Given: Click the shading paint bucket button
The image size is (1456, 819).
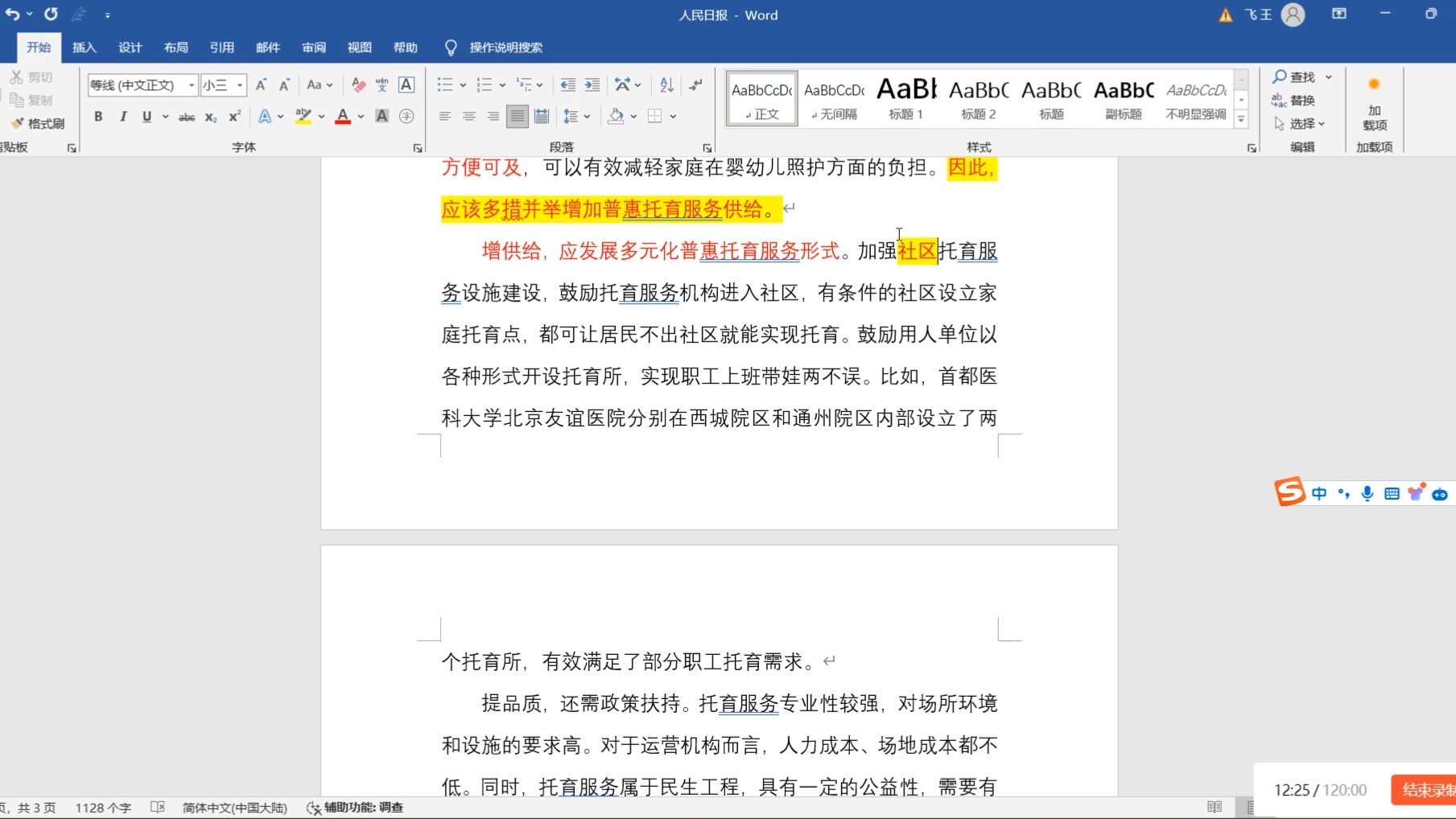Looking at the screenshot, I should (x=616, y=117).
